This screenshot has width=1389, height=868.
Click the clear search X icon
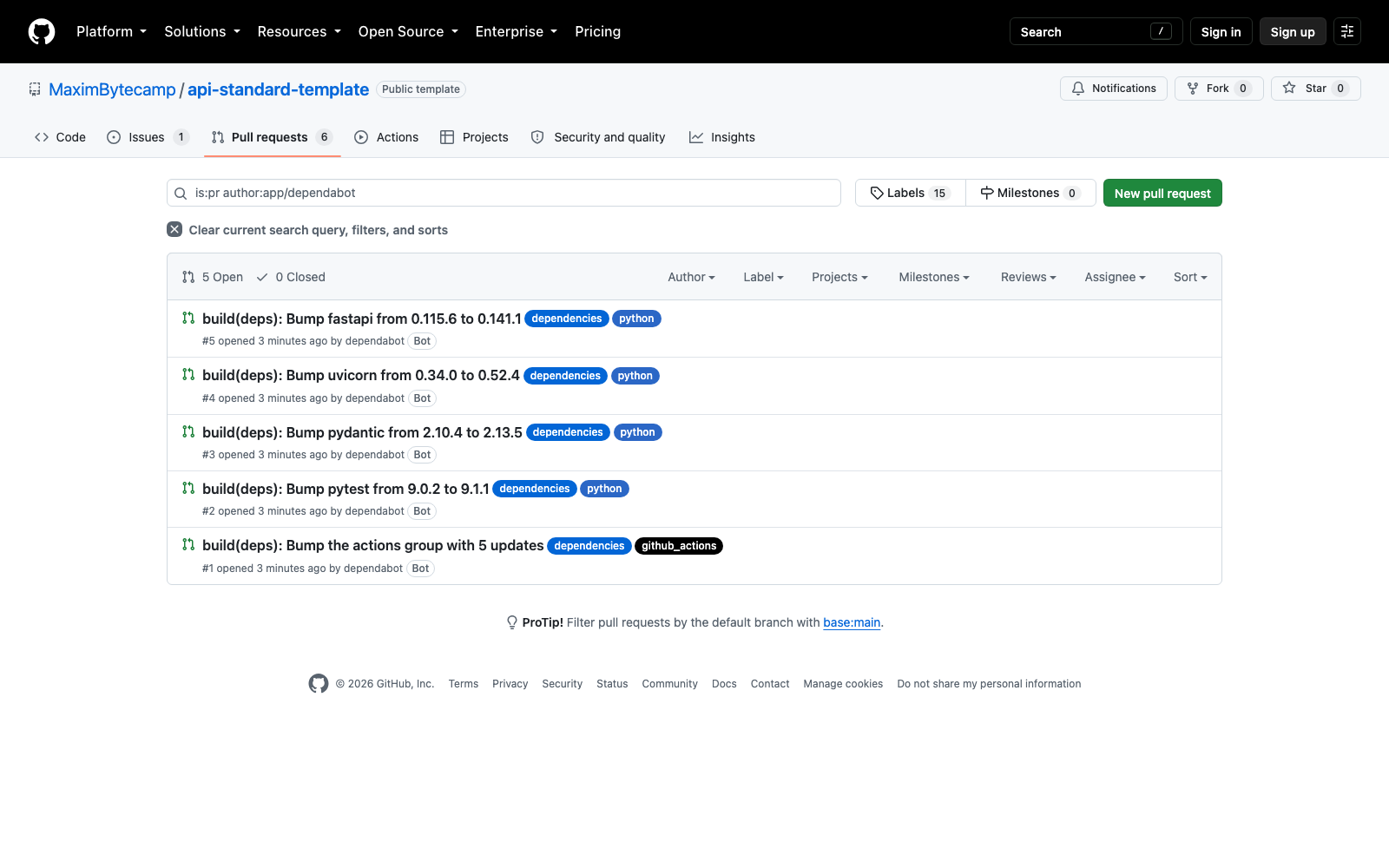174,229
